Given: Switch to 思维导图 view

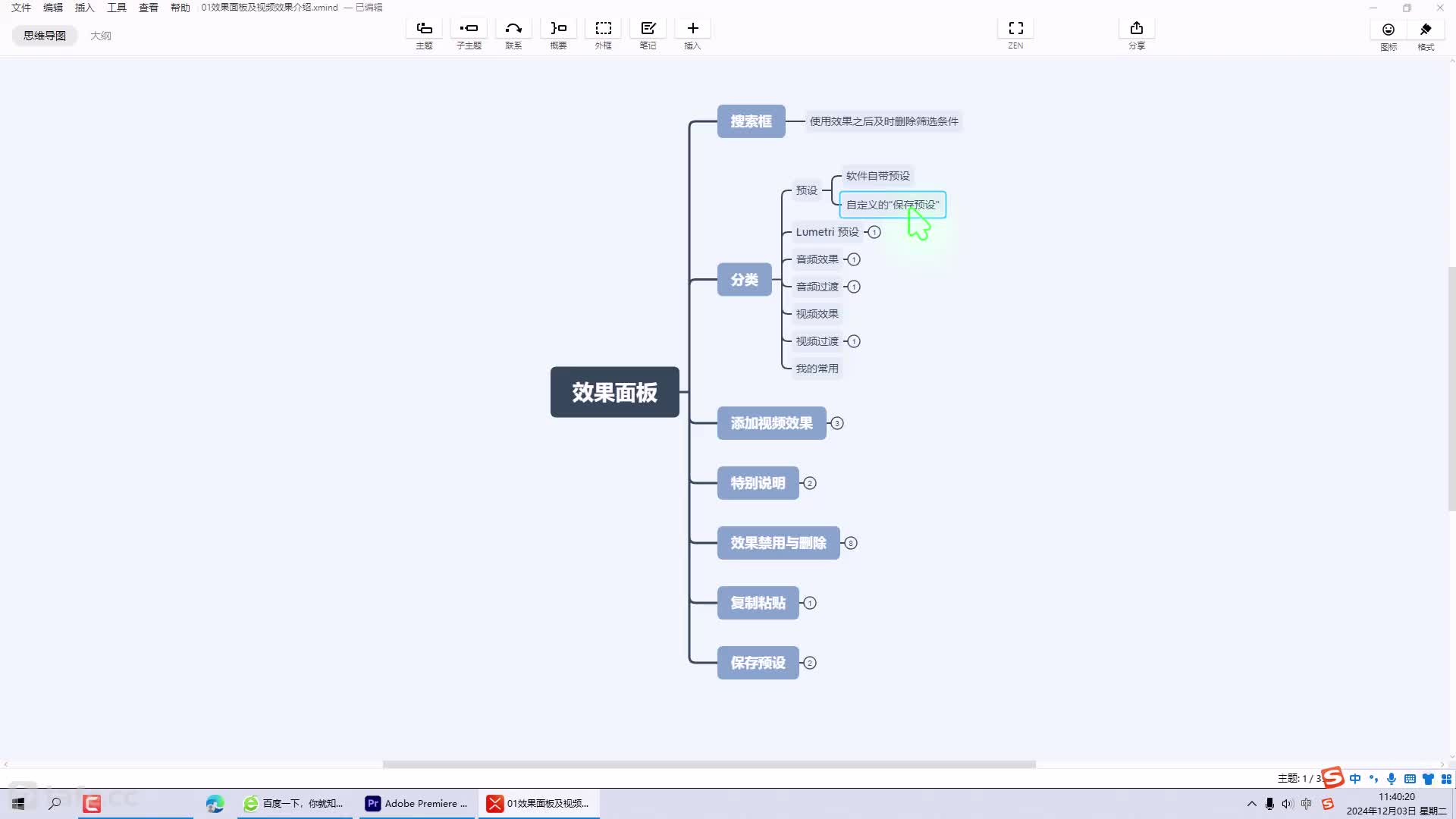Looking at the screenshot, I should coord(45,36).
